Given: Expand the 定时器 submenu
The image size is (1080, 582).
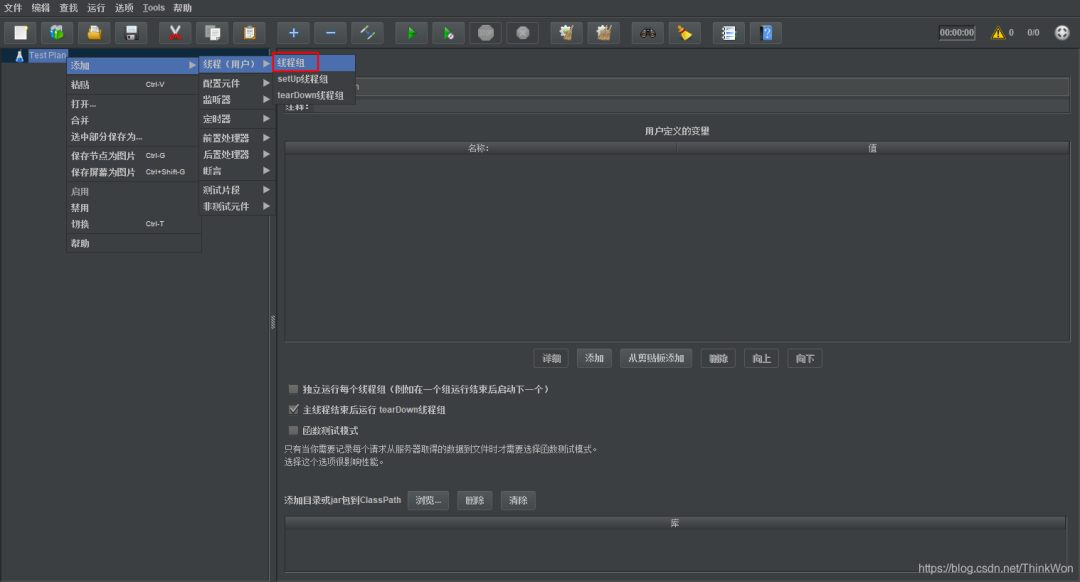Looking at the screenshot, I should 236,119.
